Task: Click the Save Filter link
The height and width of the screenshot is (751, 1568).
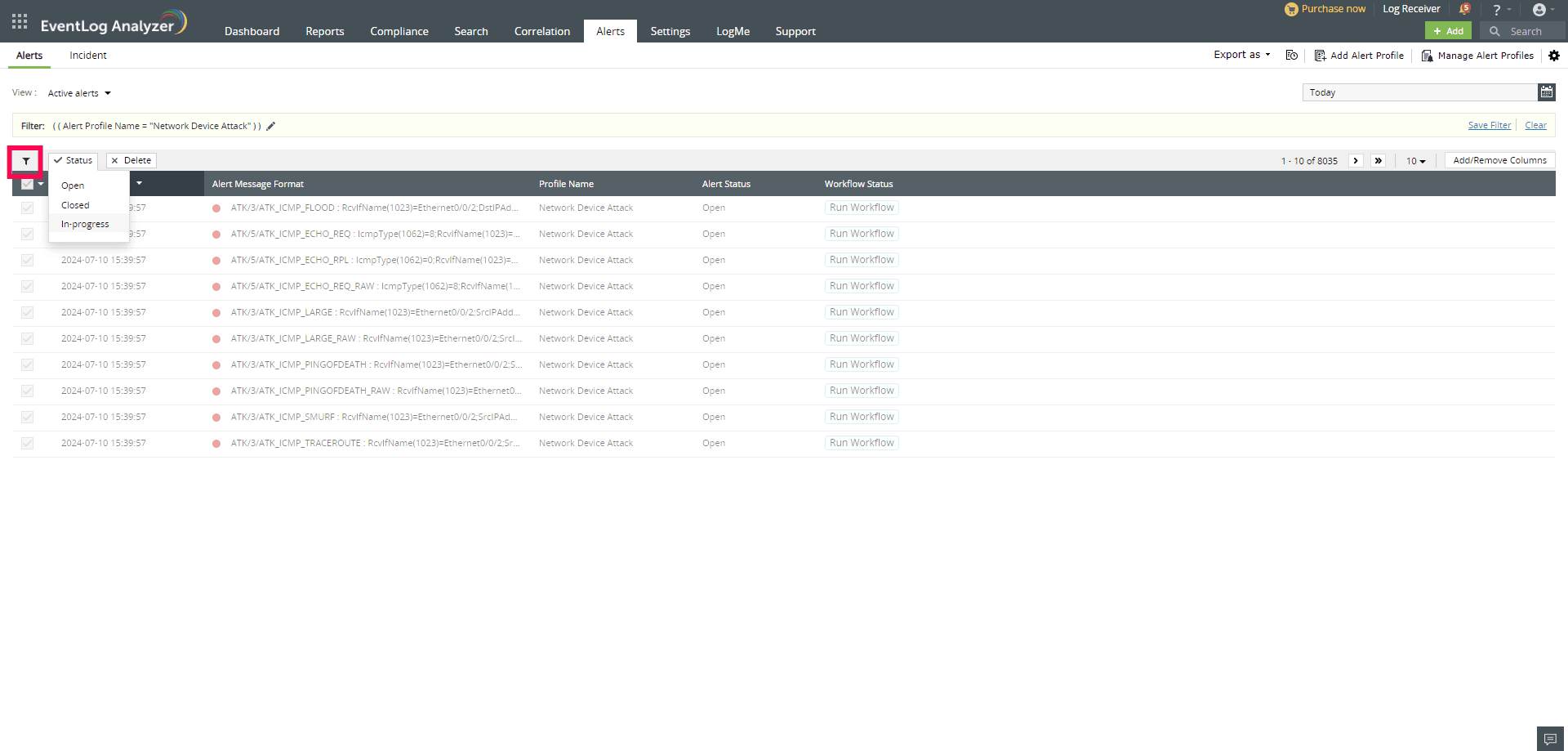Action: (1489, 125)
